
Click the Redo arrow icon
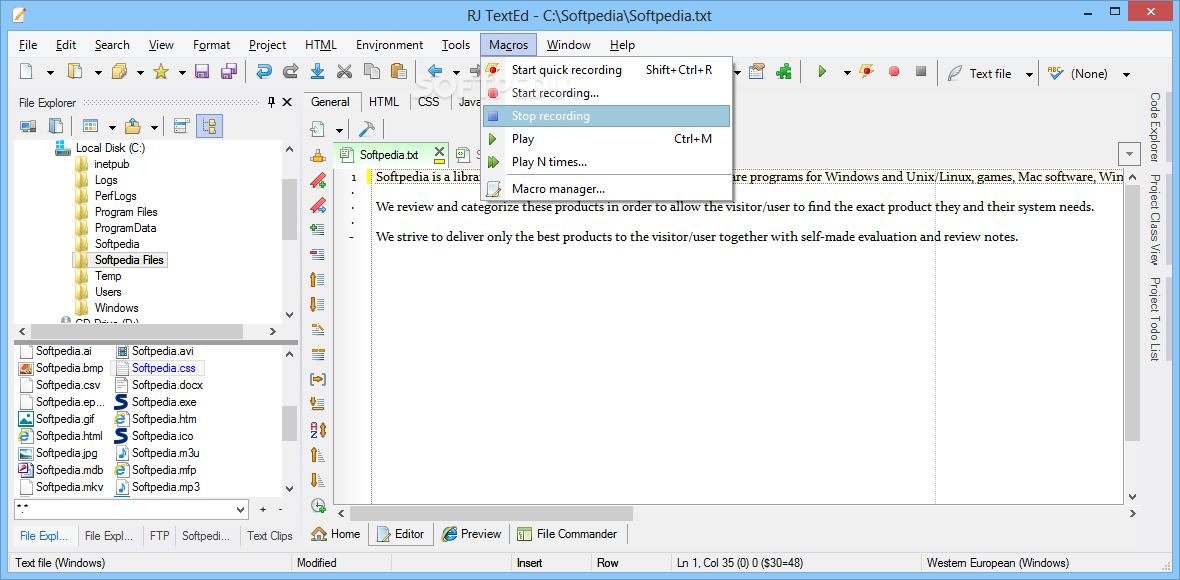click(x=290, y=72)
